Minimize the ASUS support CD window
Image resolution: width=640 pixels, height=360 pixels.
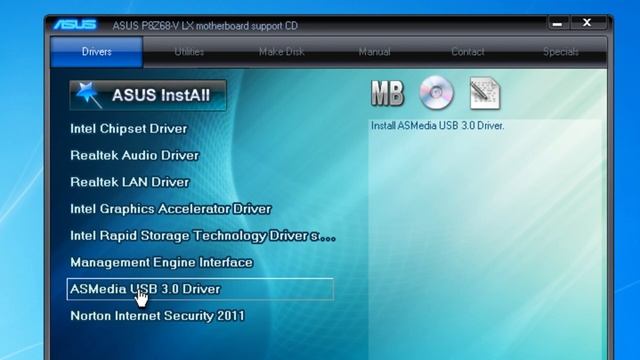558,23
